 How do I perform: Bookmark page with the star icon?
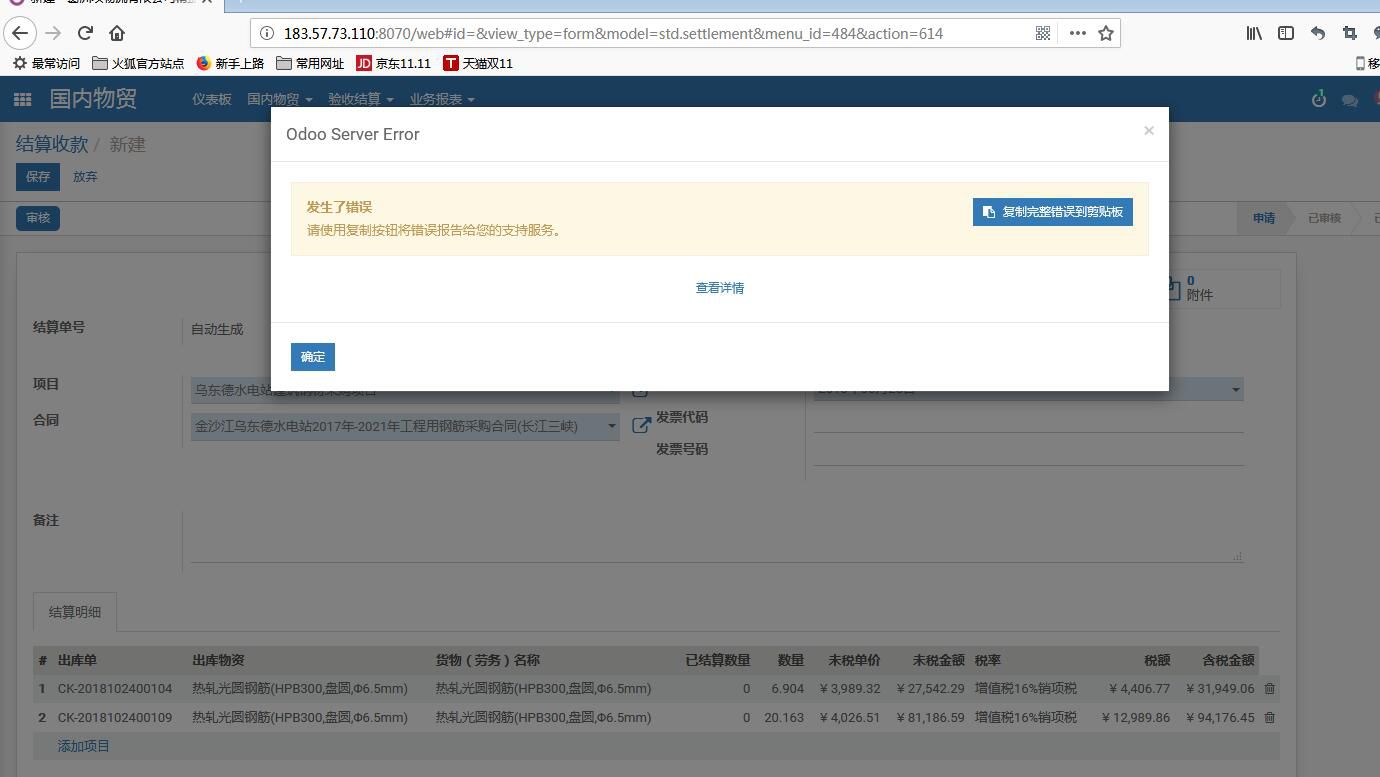pos(1106,33)
